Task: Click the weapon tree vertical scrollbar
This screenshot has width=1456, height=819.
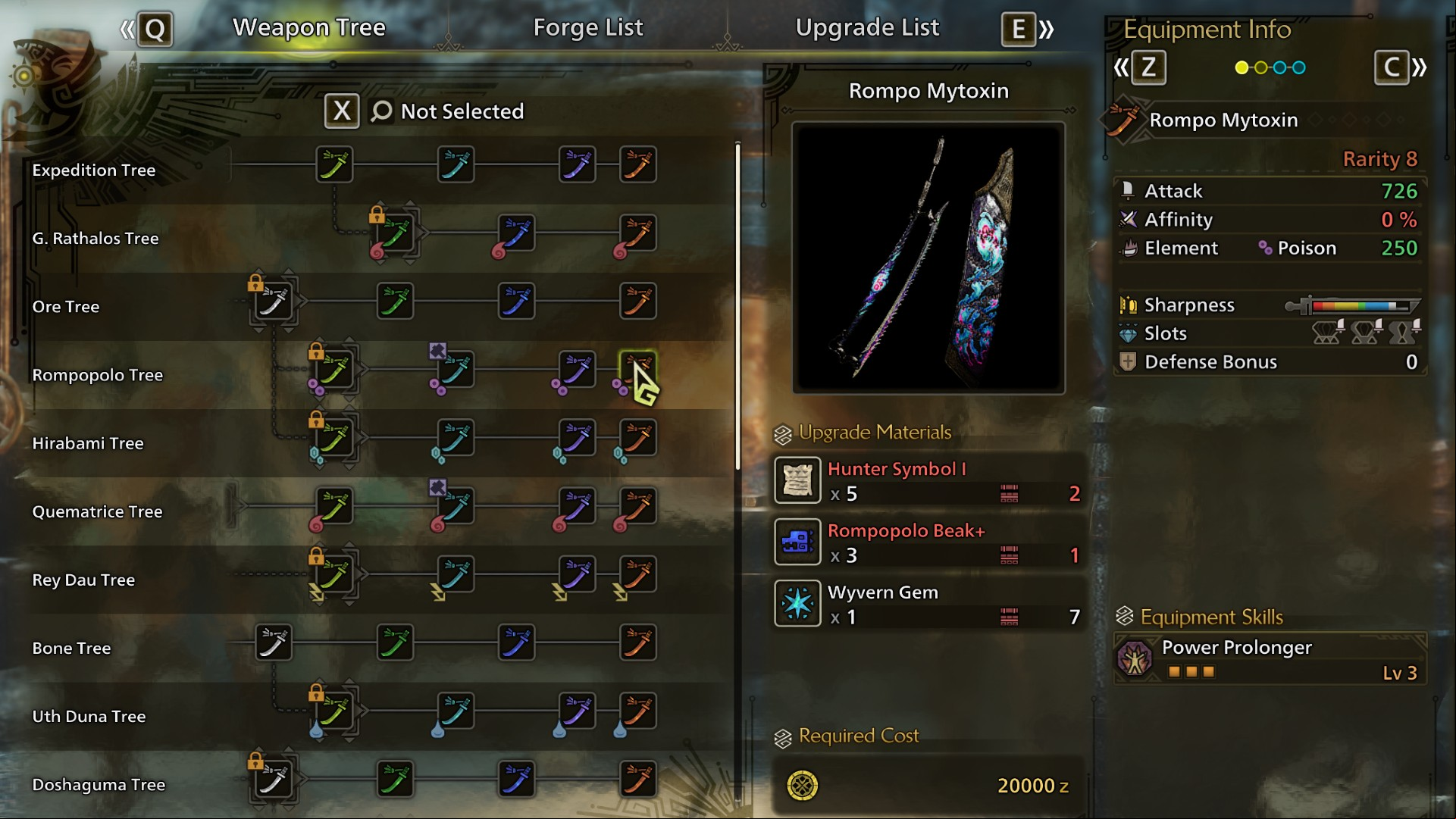Action: 737,307
